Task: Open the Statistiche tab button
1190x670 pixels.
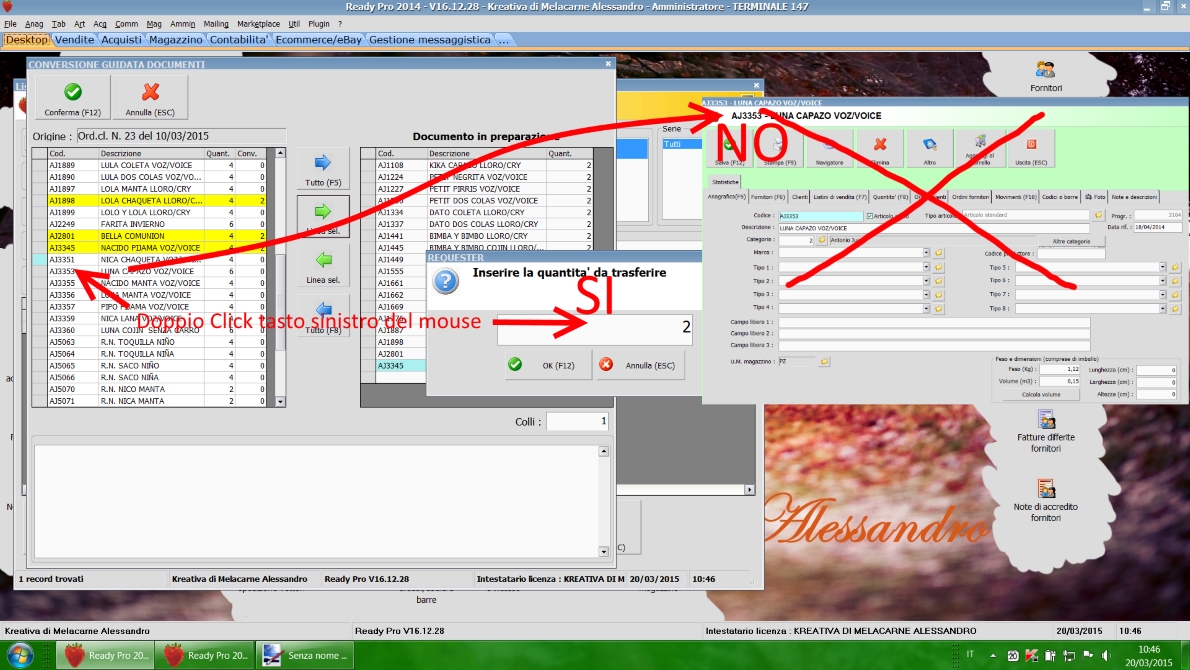Action: pos(725,182)
